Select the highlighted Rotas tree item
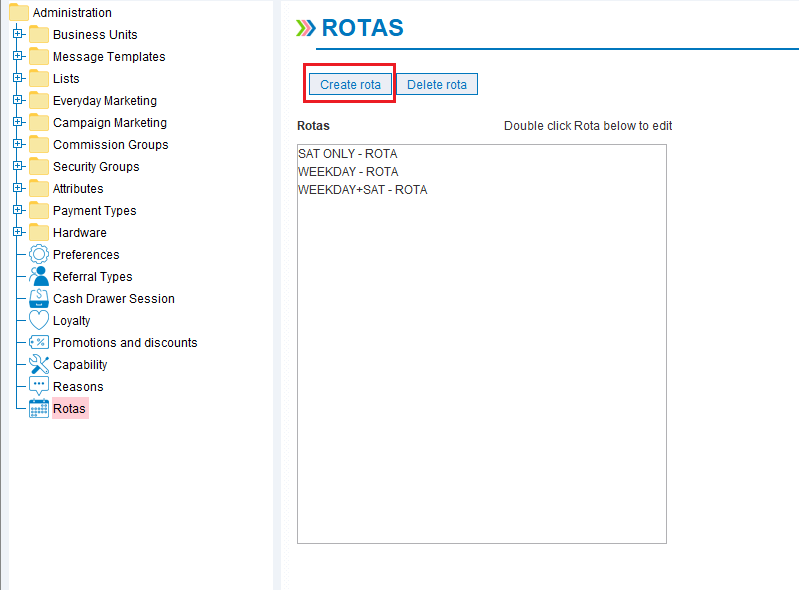Image resolution: width=799 pixels, height=590 pixels. 70,409
